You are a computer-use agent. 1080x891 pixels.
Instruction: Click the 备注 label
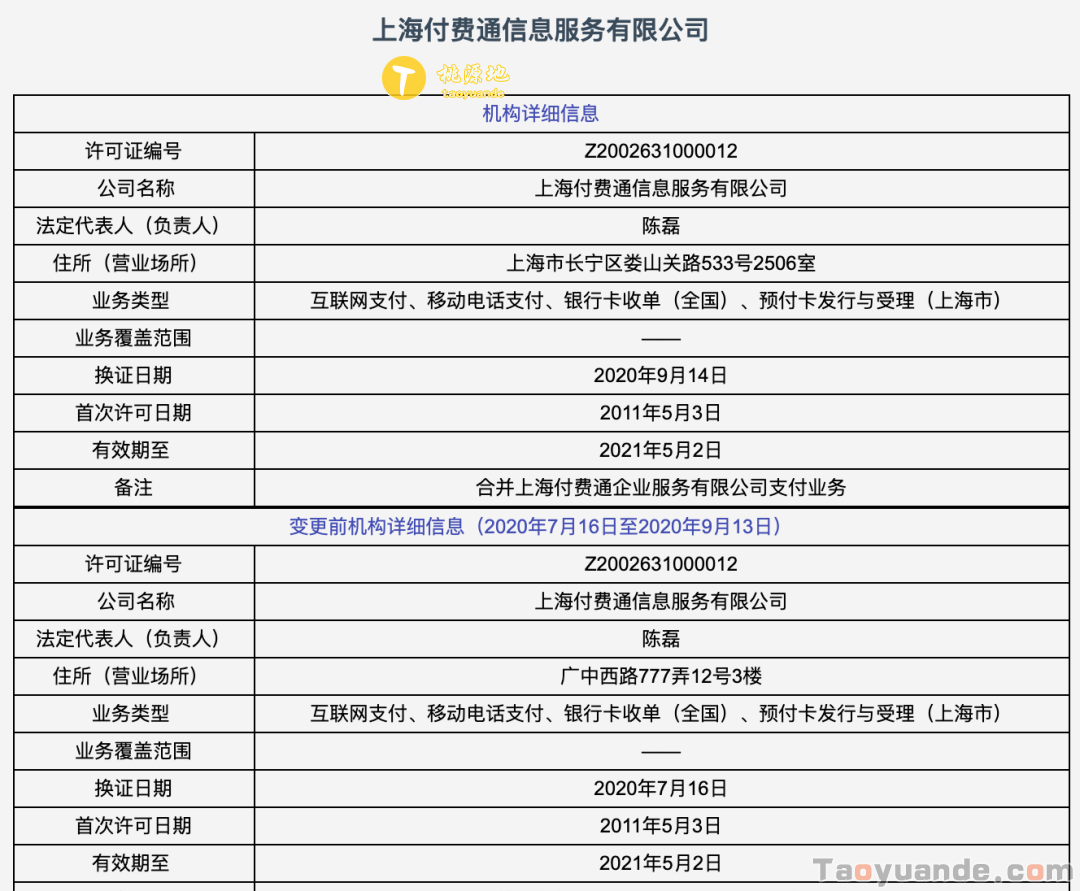coord(134,488)
